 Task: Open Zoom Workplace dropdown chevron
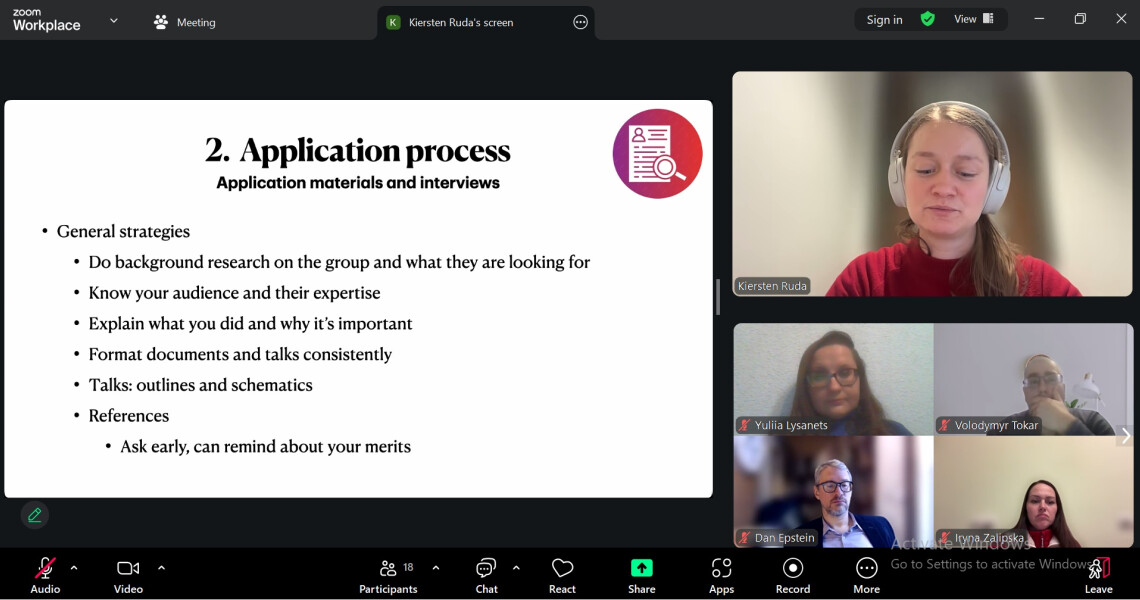point(113,20)
